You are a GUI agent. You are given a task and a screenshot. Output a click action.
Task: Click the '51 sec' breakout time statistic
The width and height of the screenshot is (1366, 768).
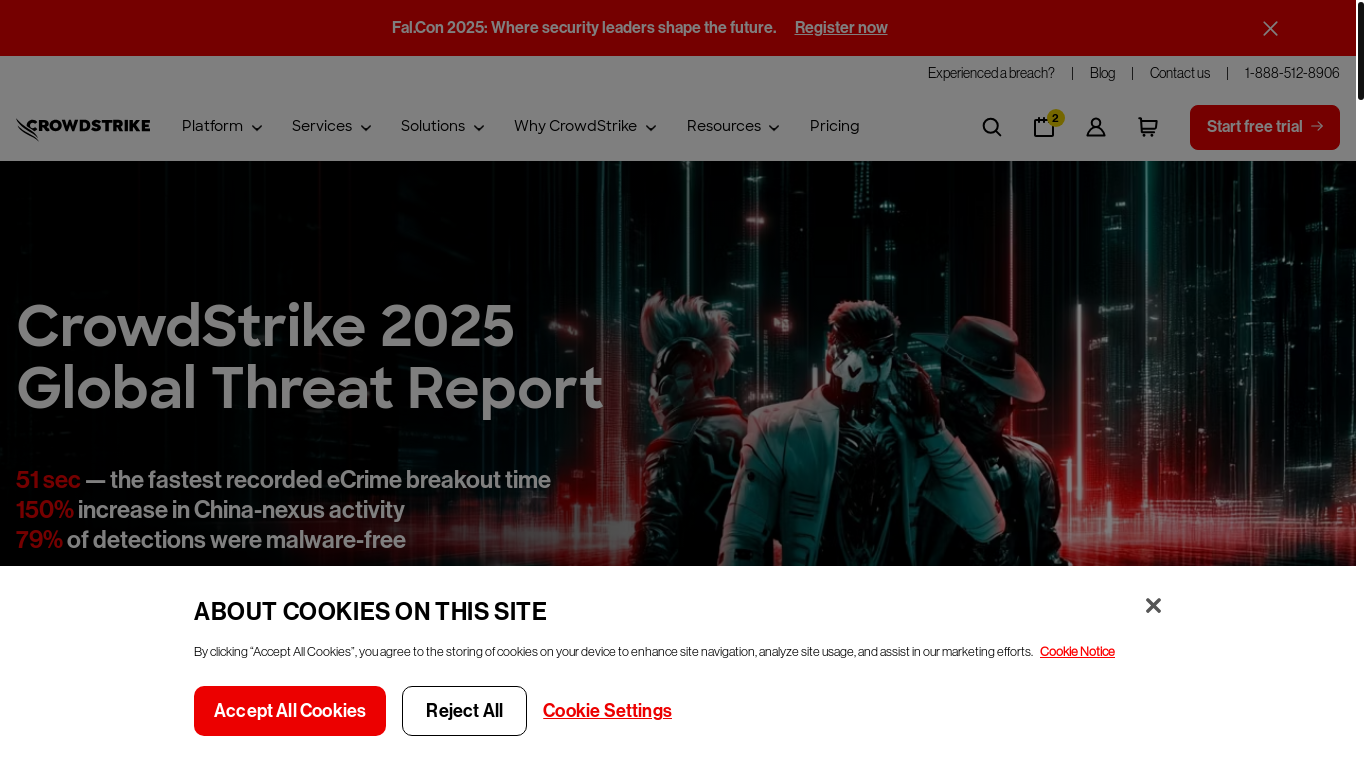48,480
